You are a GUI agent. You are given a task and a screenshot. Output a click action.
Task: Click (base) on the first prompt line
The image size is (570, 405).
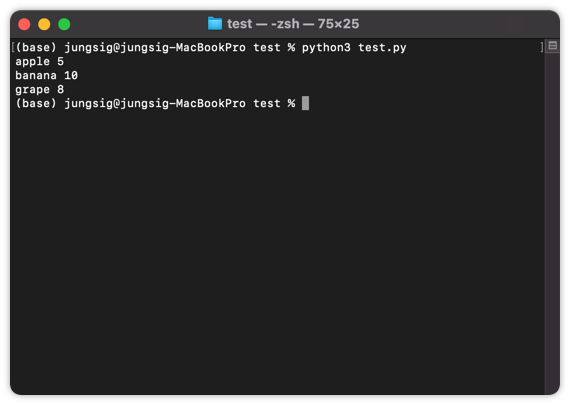36,48
